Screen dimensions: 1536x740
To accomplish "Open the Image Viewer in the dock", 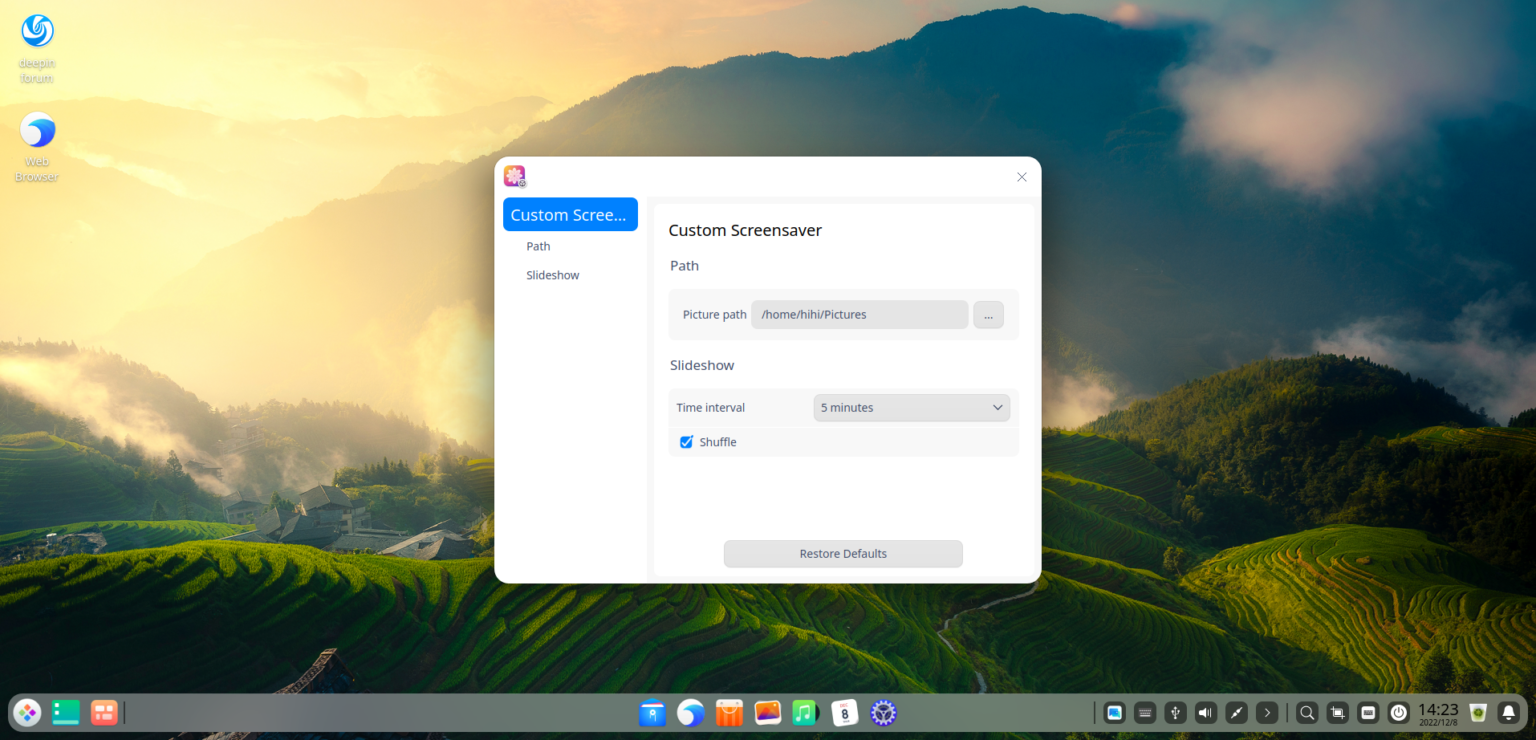I will tap(767, 712).
